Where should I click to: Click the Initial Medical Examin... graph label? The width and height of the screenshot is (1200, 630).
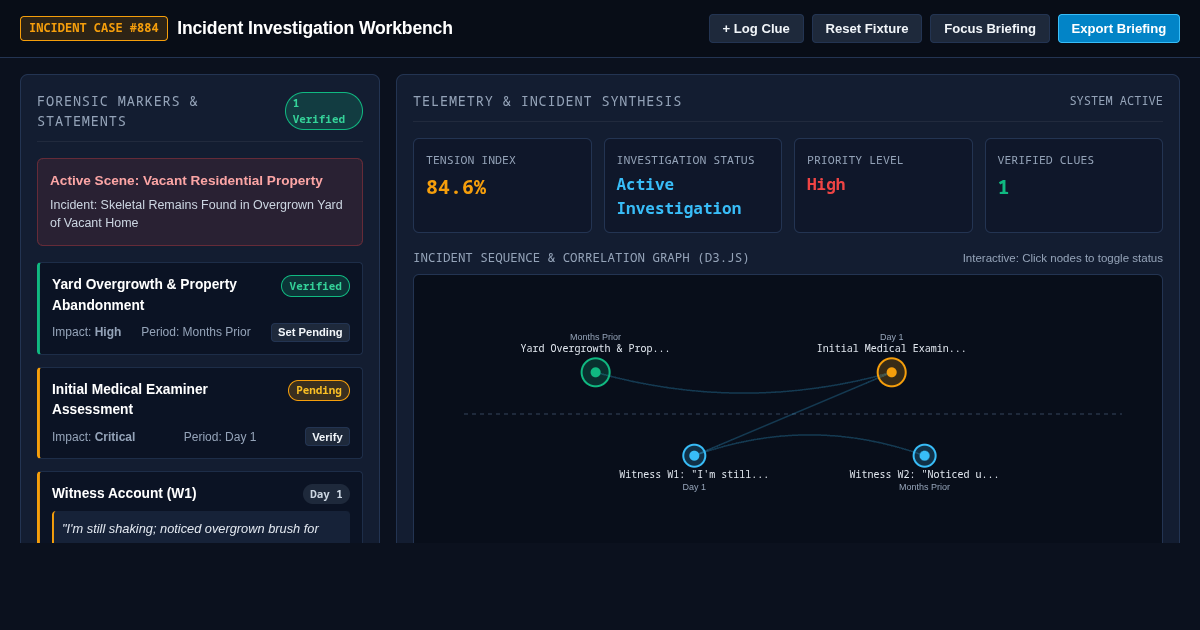pos(892,348)
